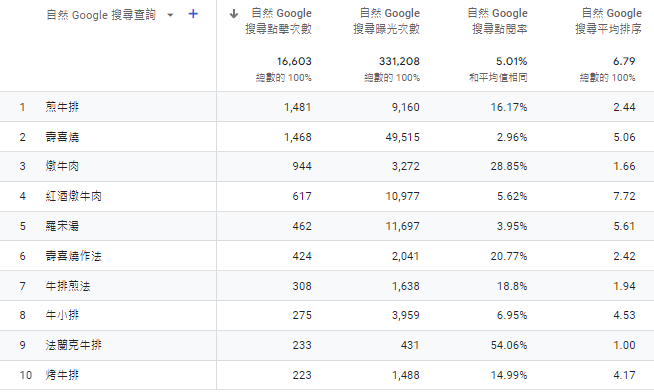654x392 pixels.
Task: Click average position value 1.66
Action: point(624,166)
